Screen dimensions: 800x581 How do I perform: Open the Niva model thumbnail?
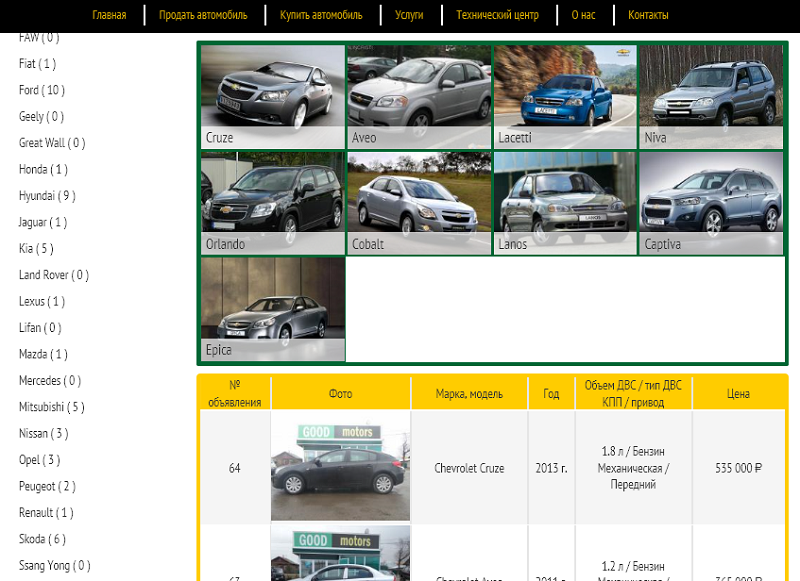coord(710,97)
